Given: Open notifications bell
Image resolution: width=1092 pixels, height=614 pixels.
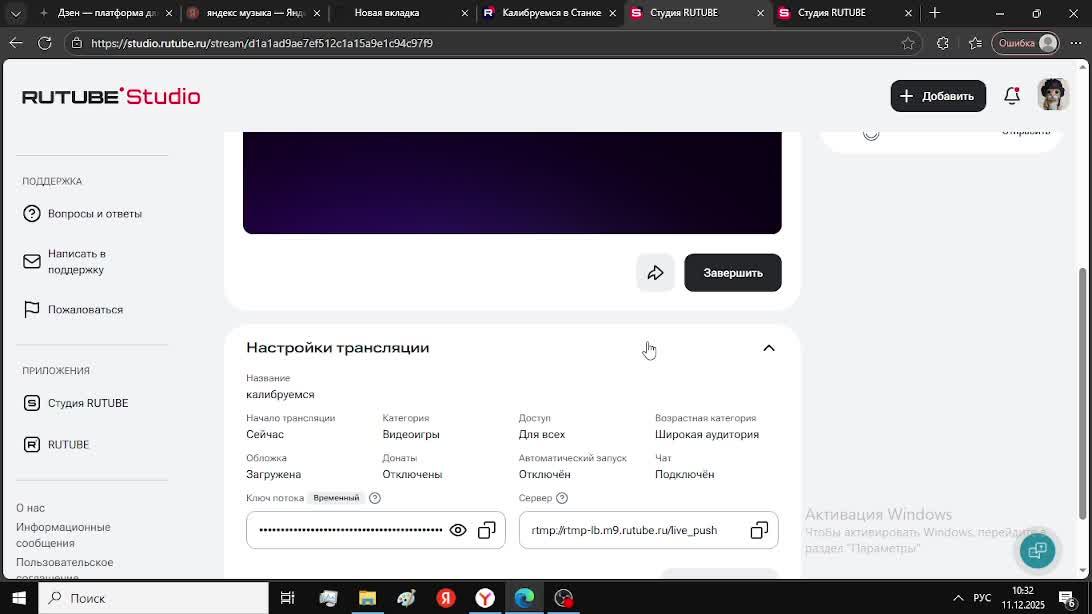Looking at the screenshot, I should tap(1012, 96).
